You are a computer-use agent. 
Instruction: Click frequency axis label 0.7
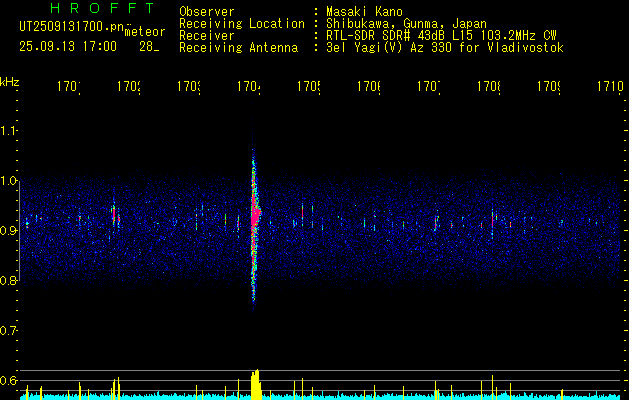pos(8,331)
